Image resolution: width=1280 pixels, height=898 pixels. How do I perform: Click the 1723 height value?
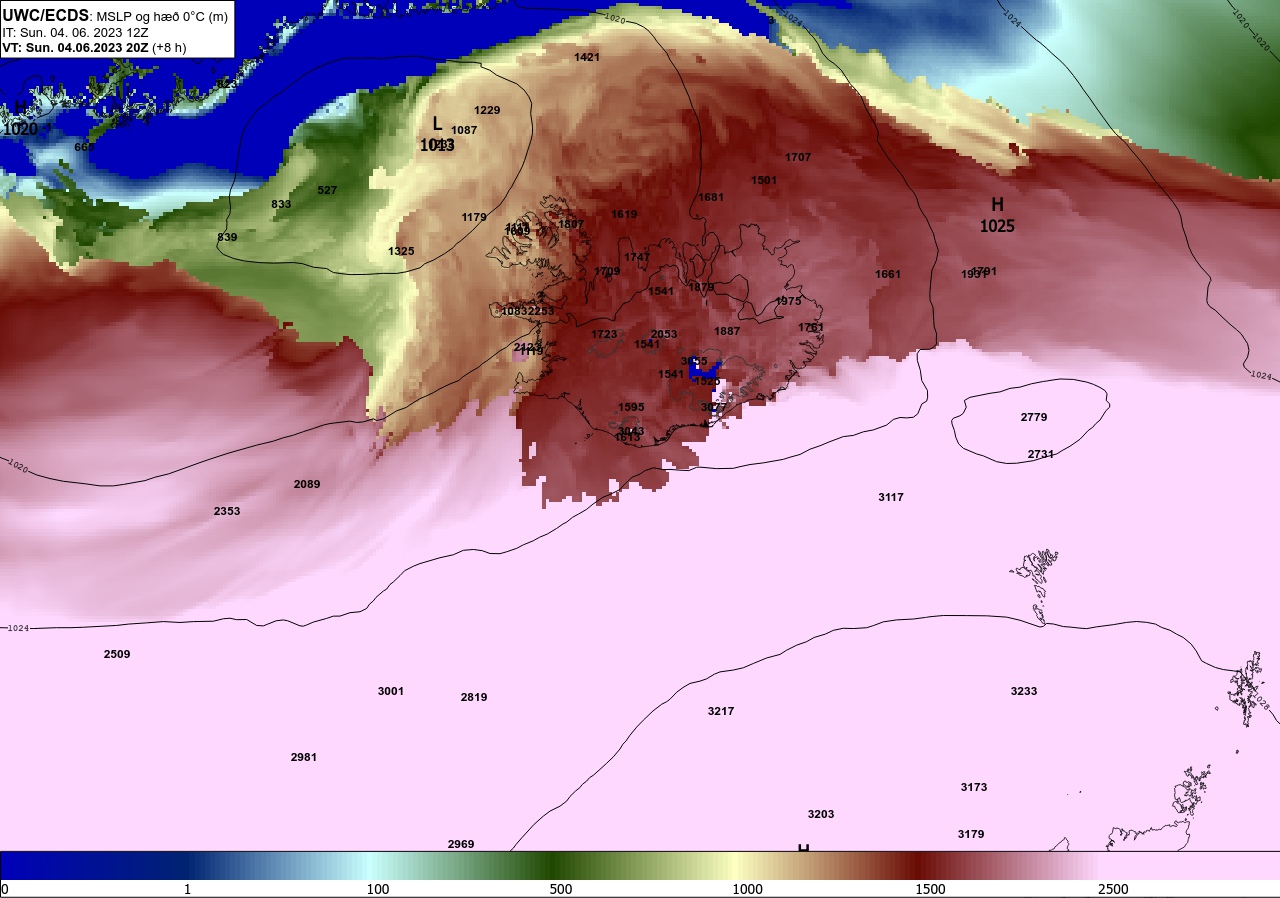tap(604, 334)
